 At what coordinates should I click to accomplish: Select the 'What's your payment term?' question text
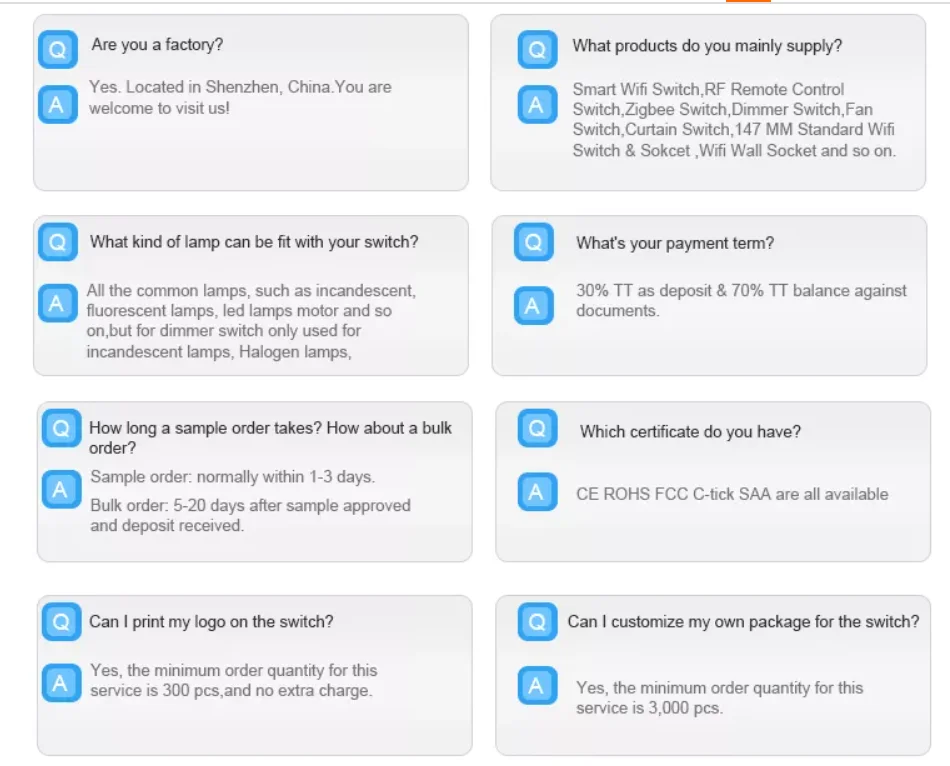point(675,244)
